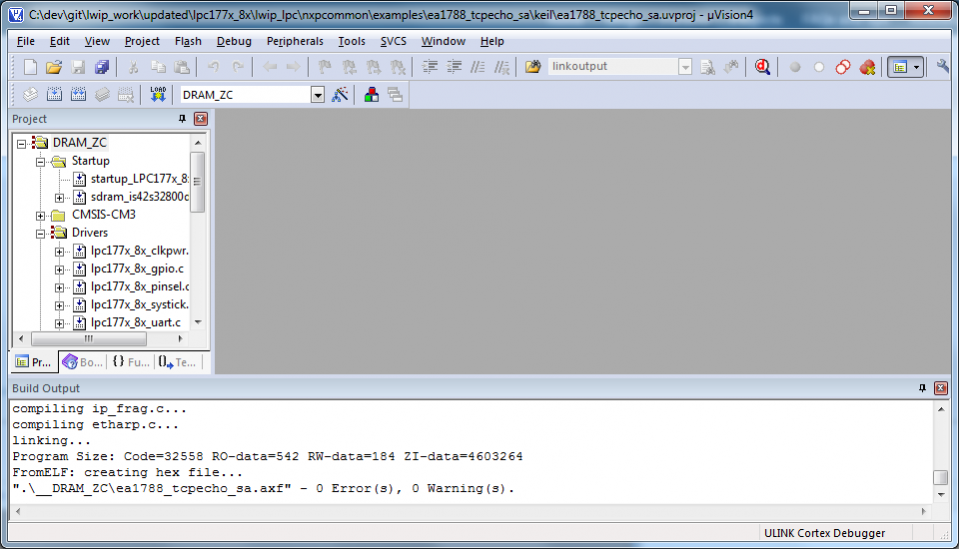The width and height of the screenshot is (959, 549).
Task: Close the Build Output panel
Action: 941,388
